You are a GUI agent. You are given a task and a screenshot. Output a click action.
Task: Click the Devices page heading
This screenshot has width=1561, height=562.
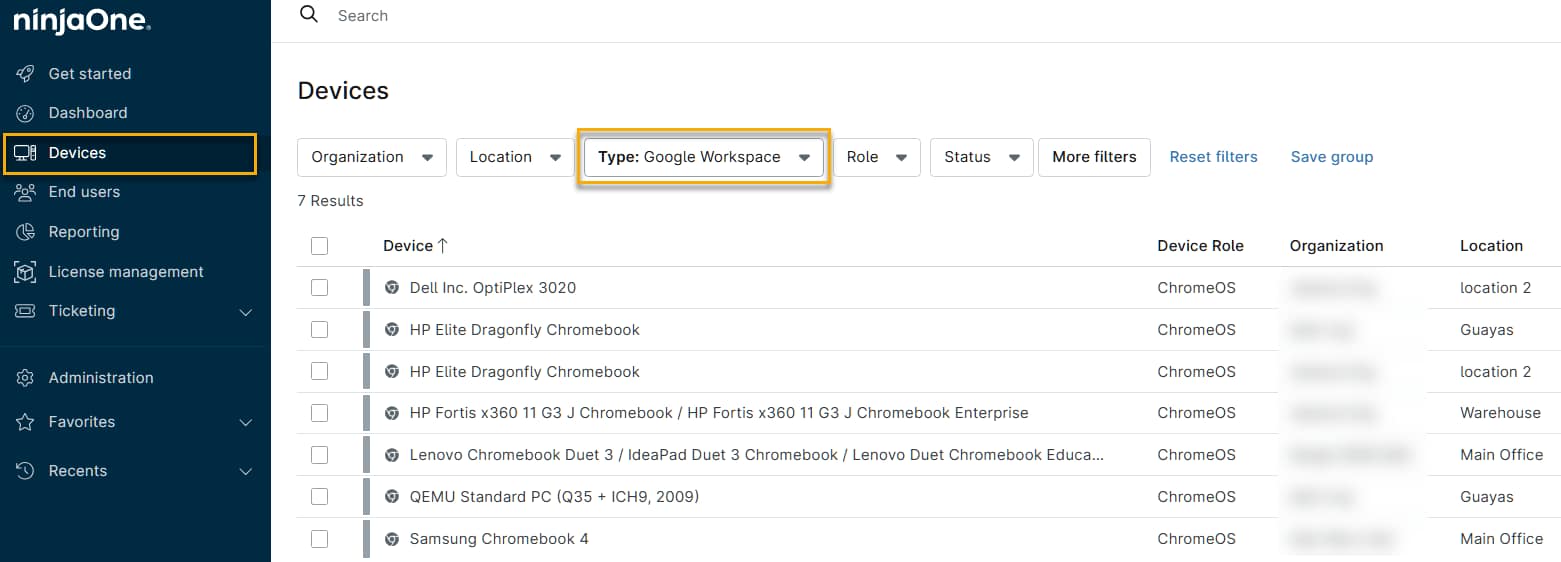(343, 91)
